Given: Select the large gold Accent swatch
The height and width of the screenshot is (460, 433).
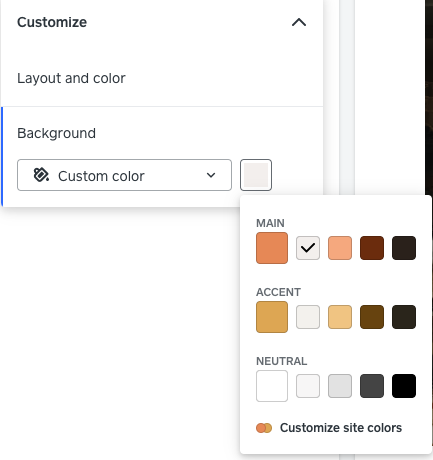Looking at the screenshot, I should 272,317.
